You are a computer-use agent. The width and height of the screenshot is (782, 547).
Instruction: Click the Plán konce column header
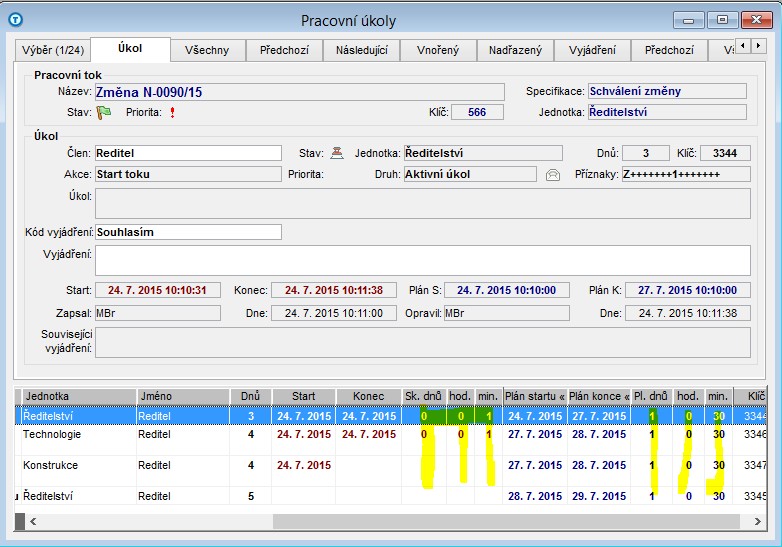click(599, 396)
